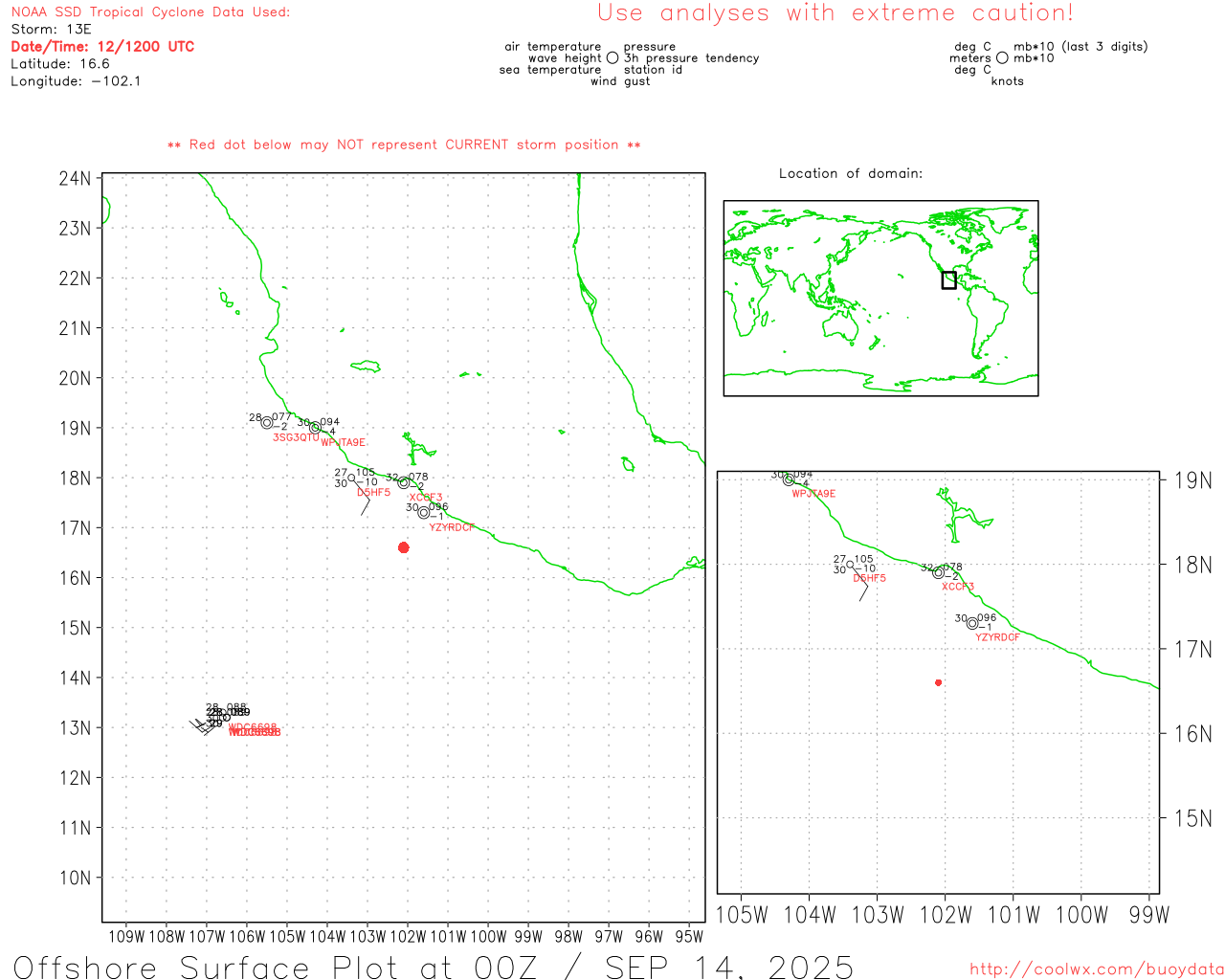Image resolution: width=1225 pixels, height=980 pixels.
Task: Click the 15N latitude label beside inset map
Action: tap(1192, 818)
